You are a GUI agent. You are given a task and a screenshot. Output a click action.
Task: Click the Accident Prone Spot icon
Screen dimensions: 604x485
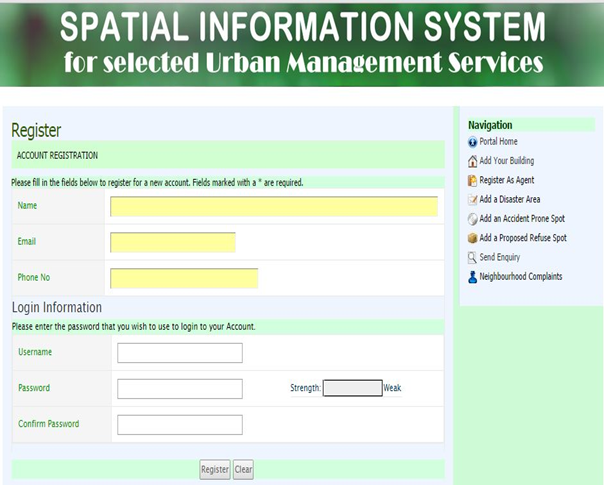pos(472,219)
